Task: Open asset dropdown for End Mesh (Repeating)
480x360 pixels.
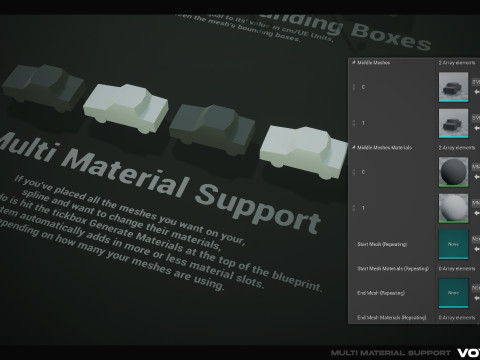Action: 476,287
